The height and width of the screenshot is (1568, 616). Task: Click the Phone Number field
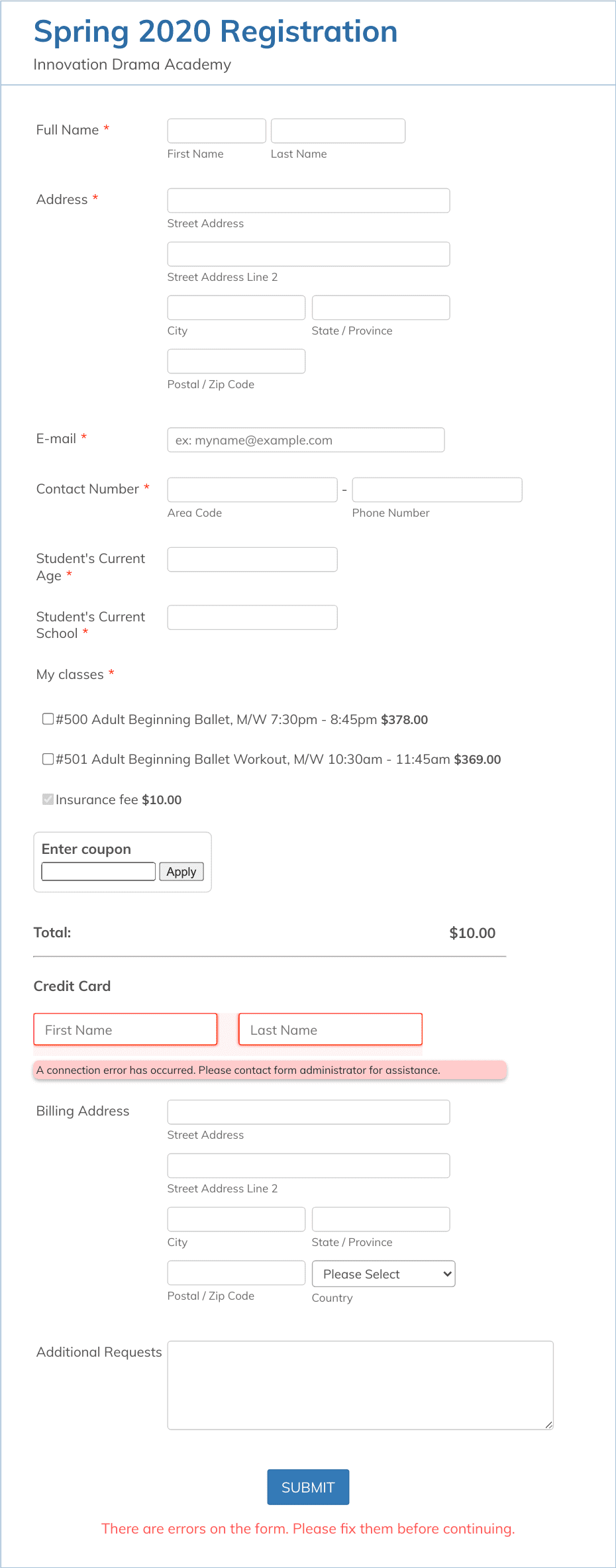click(437, 490)
